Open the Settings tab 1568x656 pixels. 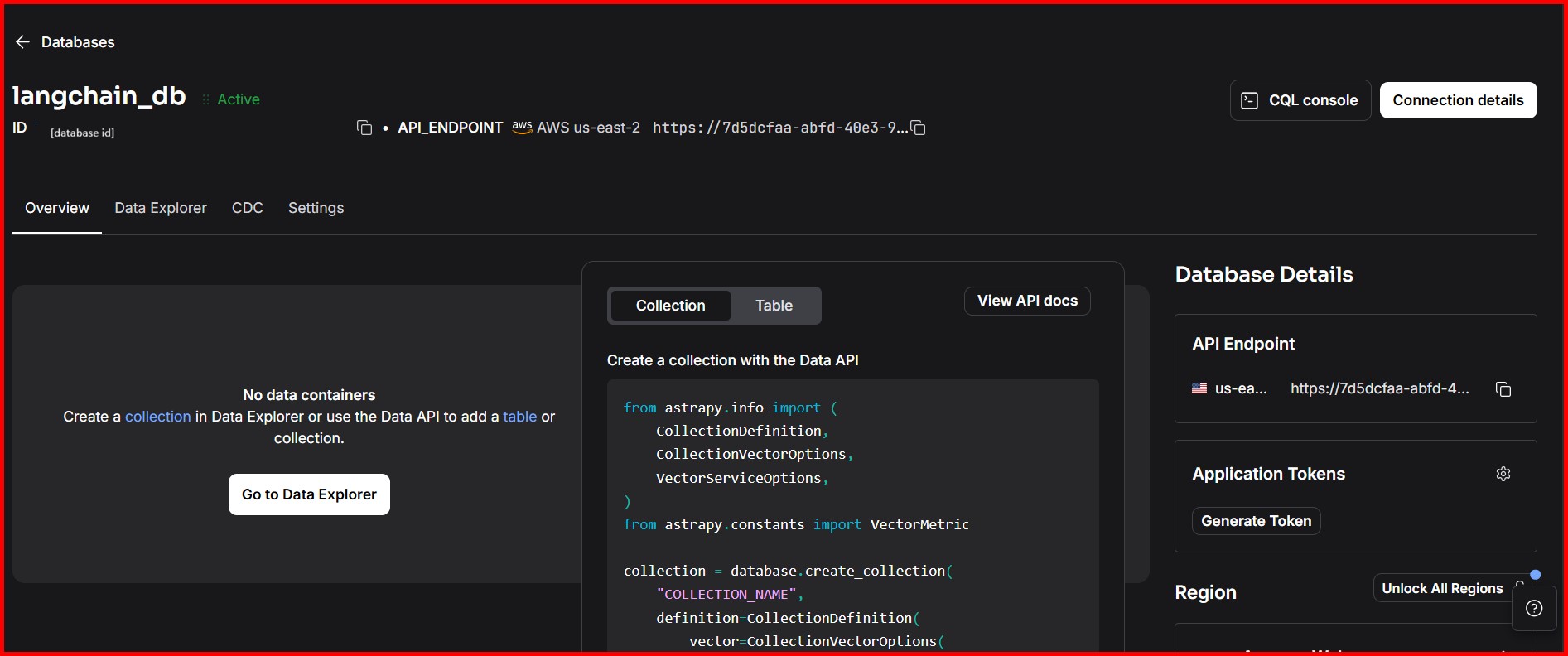point(316,208)
